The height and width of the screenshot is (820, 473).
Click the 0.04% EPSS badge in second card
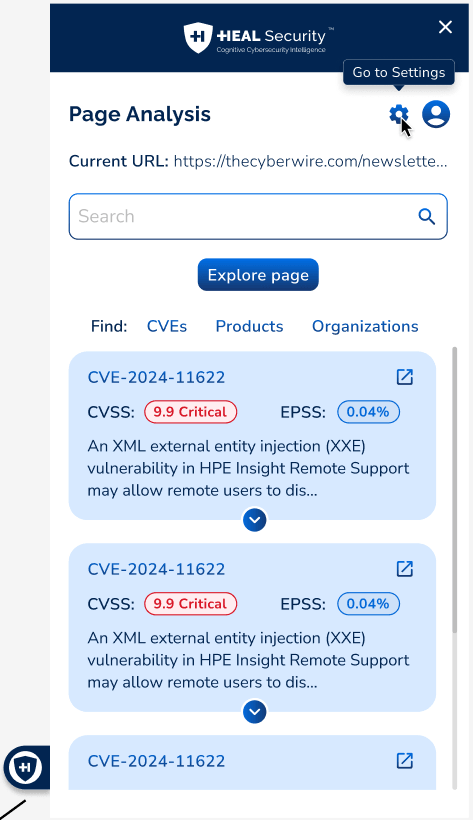click(368, 604)
